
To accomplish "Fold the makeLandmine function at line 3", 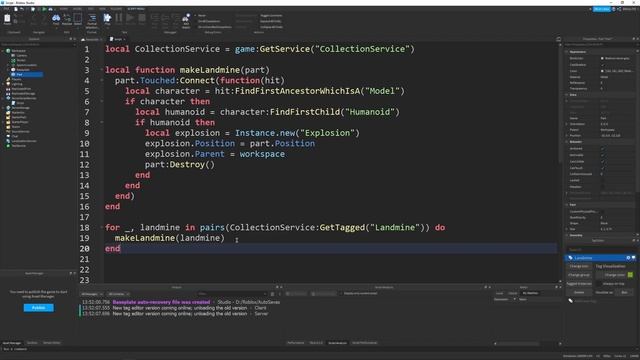I will [102, 70].
